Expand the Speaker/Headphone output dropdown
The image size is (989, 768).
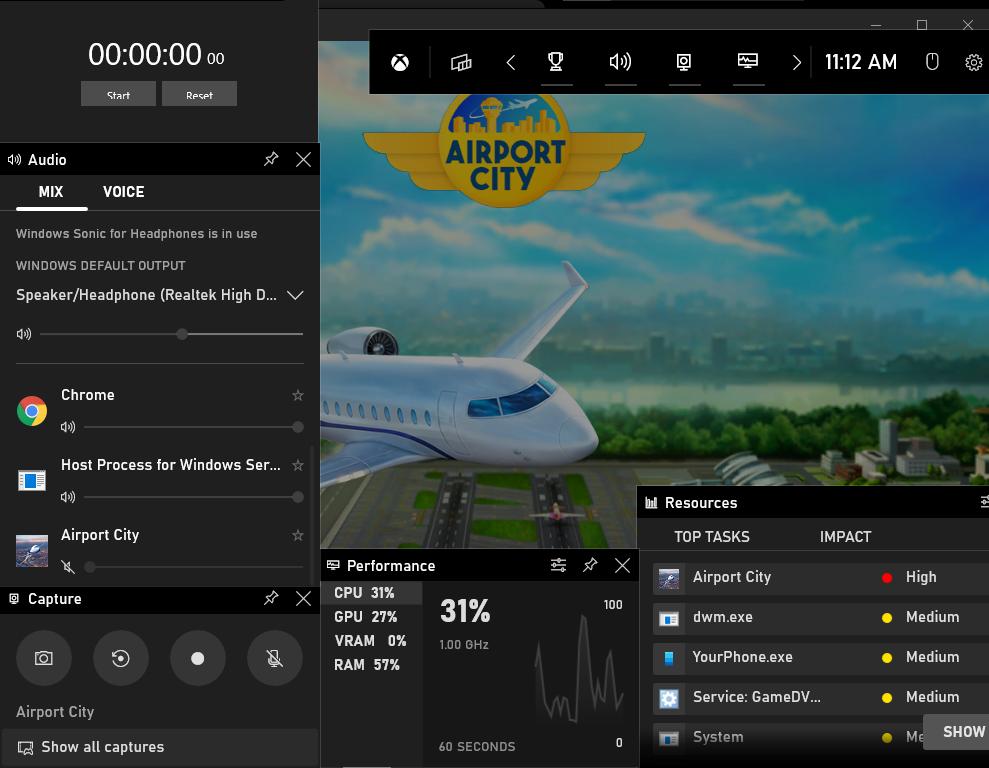pyautogui.click(x=295, y=295)
